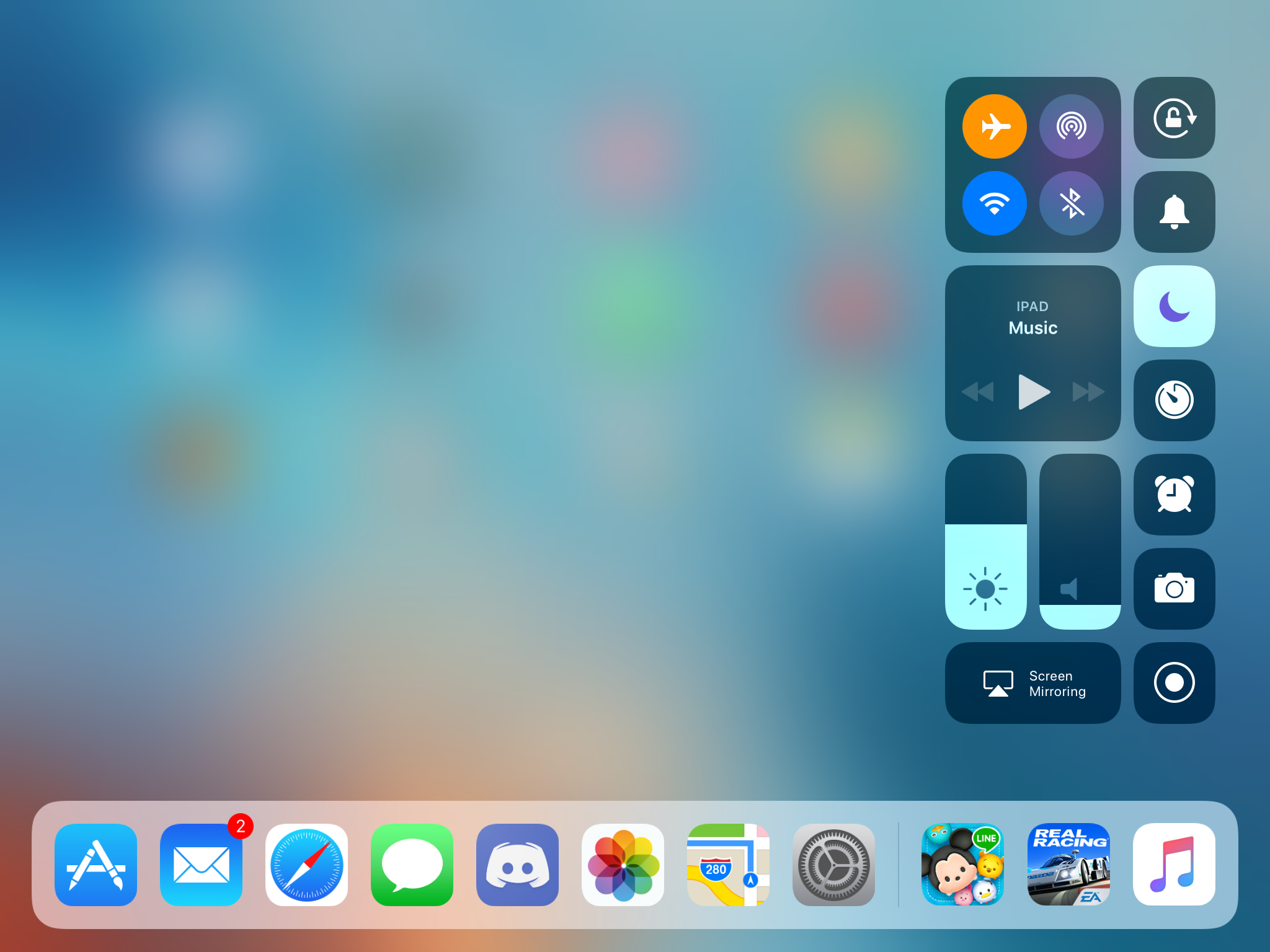This screenshot has width=1270, height=952.
Task: Disable Wi-Fi toggle
Action: (994, 203)
